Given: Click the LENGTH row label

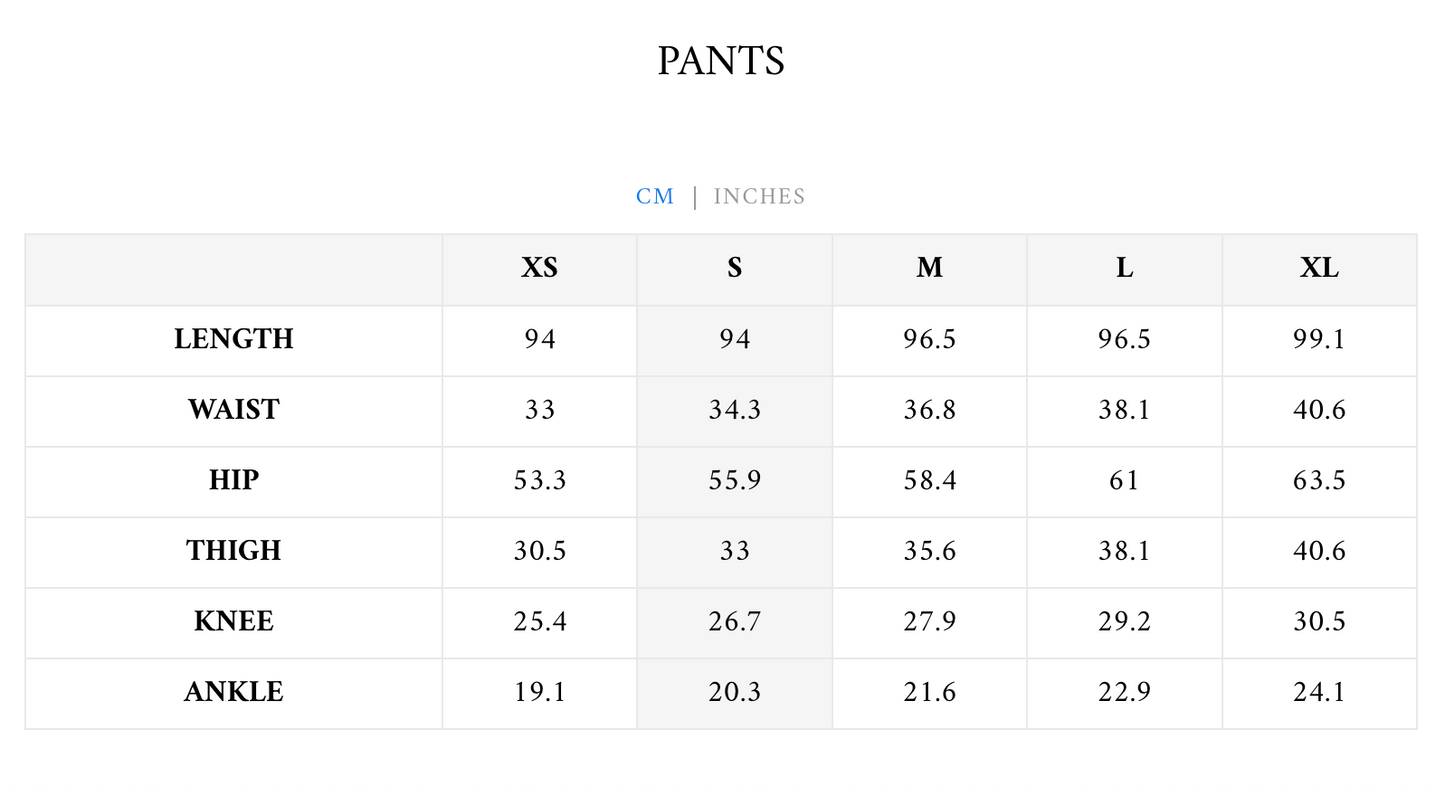Looking at the screenshot, I should (234, 339).
